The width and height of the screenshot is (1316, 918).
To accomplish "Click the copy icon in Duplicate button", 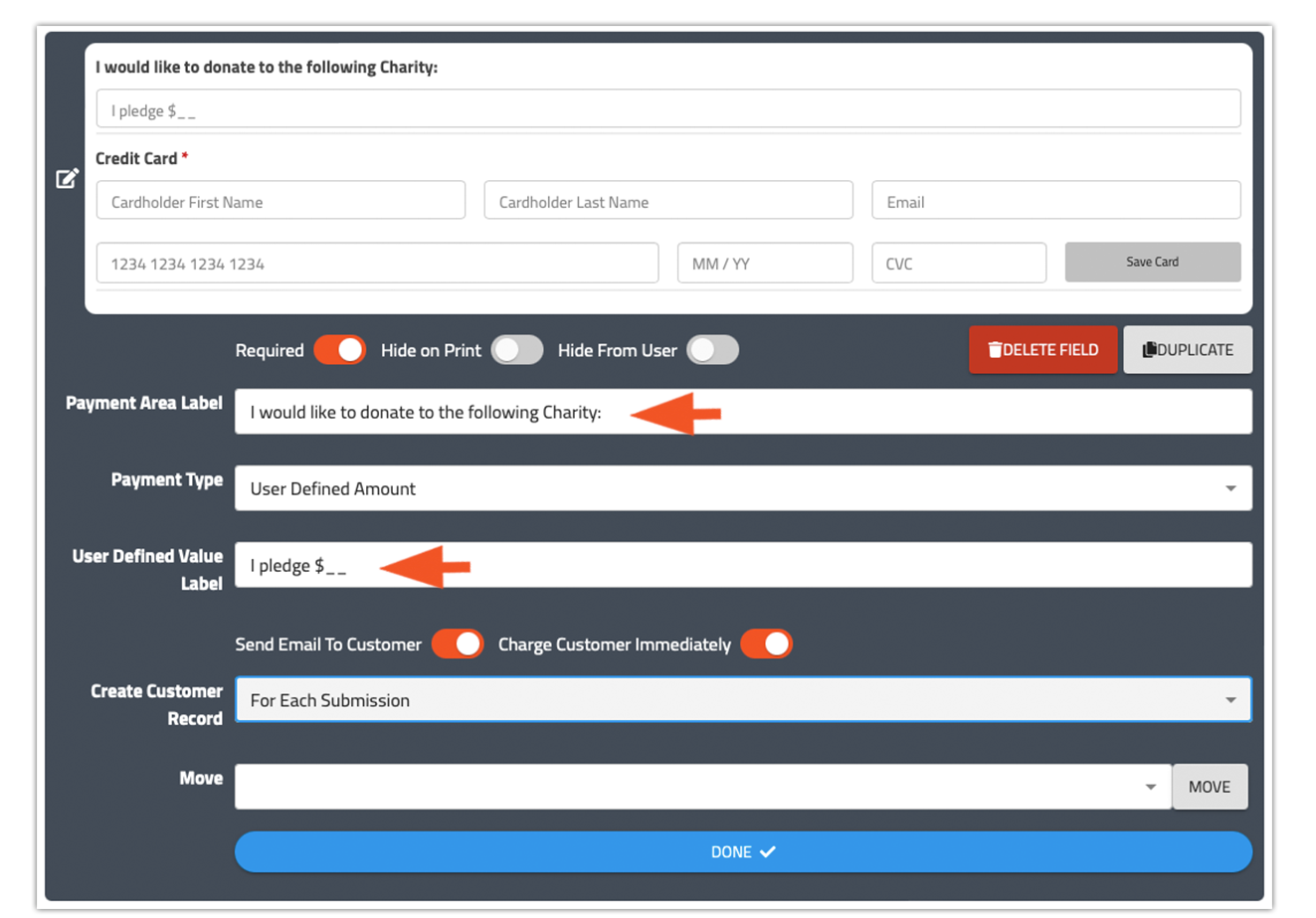I will pyautogui.click(x=1149, y=350).
